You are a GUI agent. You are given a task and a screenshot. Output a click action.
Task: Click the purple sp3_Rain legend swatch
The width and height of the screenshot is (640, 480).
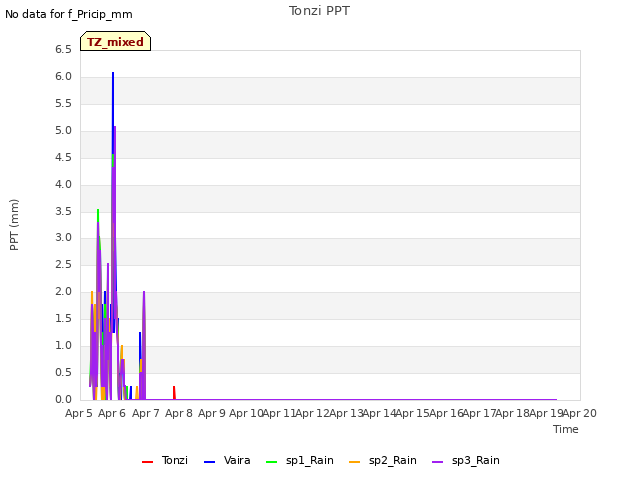[438, 462]
